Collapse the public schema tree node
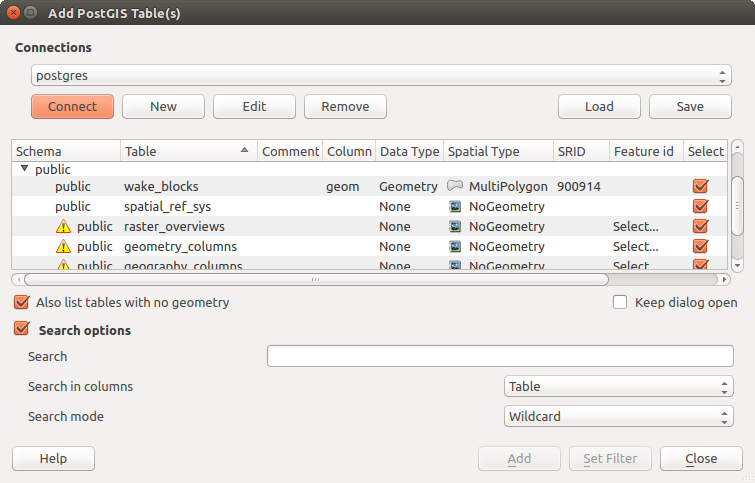This screenshot has width=755, height=483. coord(24,169)
